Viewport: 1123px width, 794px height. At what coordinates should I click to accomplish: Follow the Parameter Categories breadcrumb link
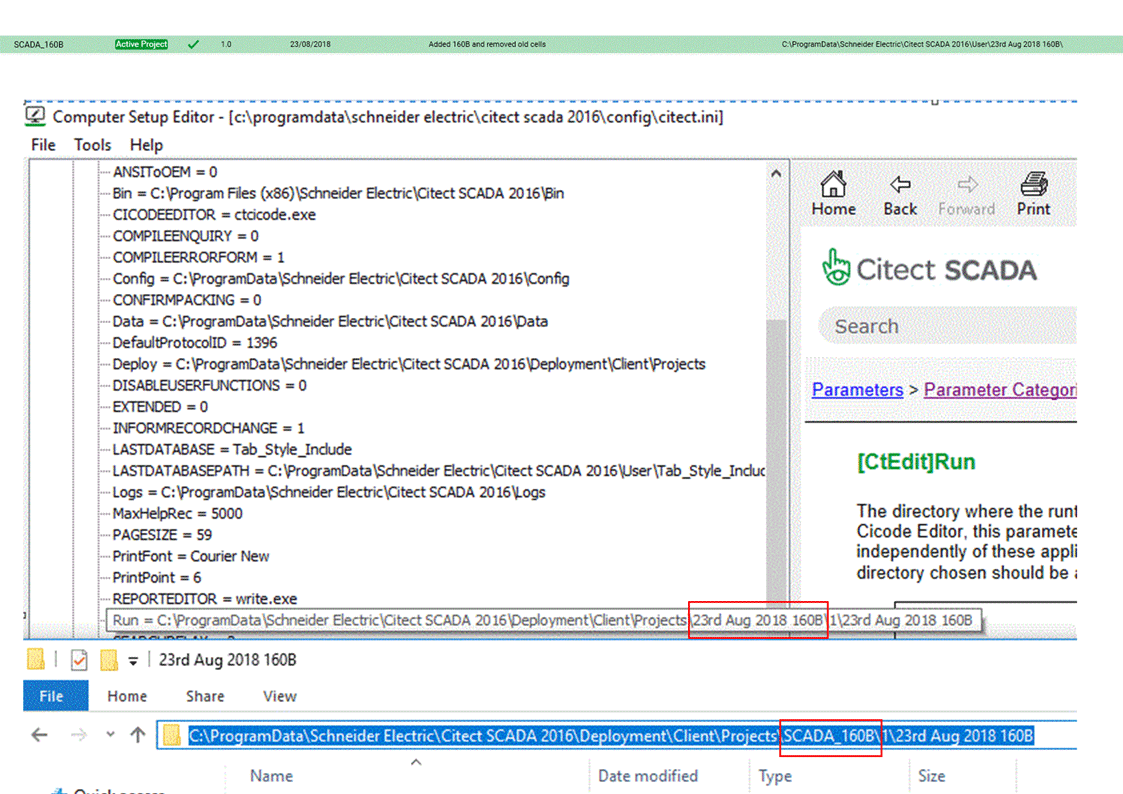(x=1000, y=389)
